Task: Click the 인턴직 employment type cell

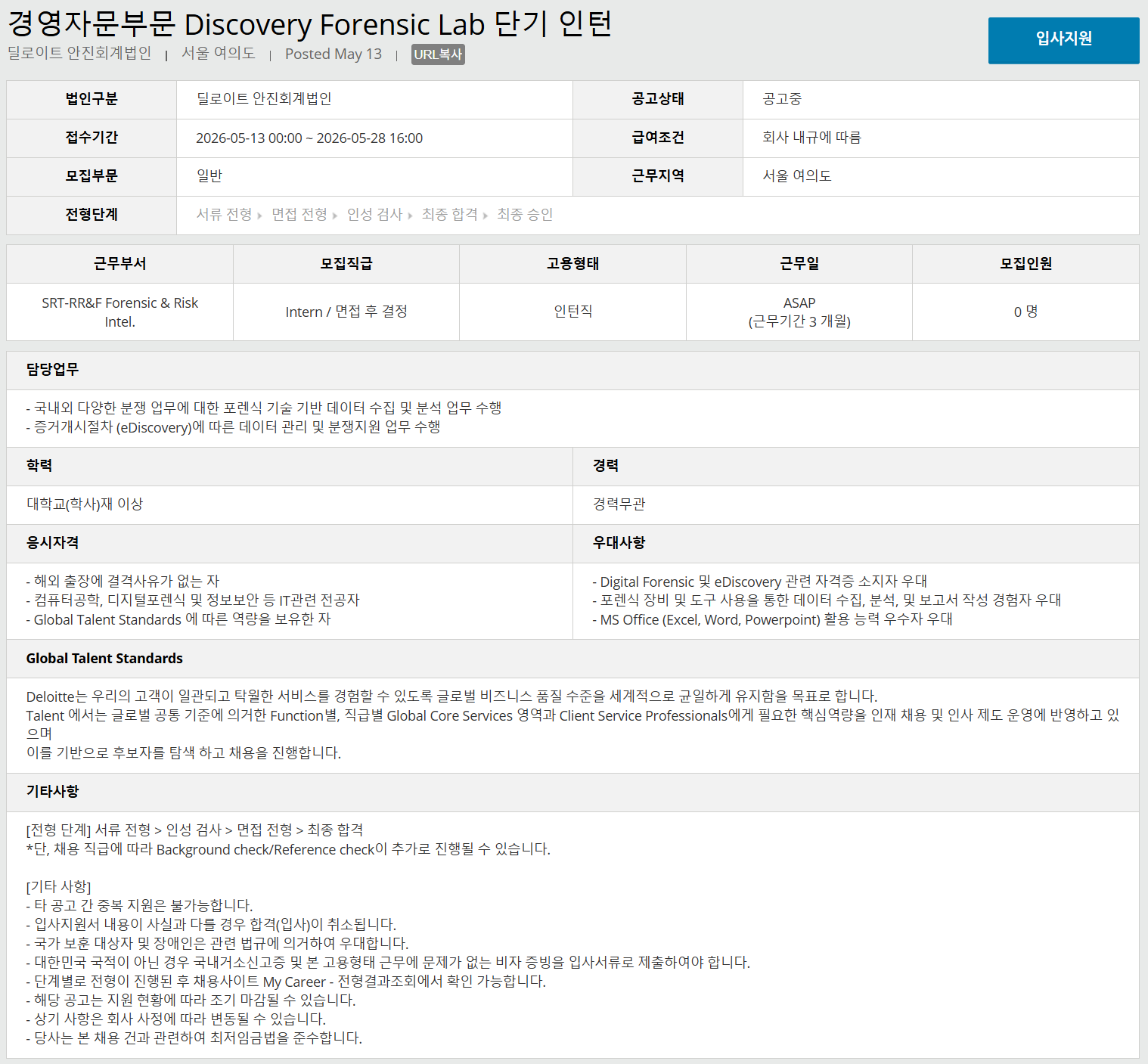Action: (x=572, y=312)
